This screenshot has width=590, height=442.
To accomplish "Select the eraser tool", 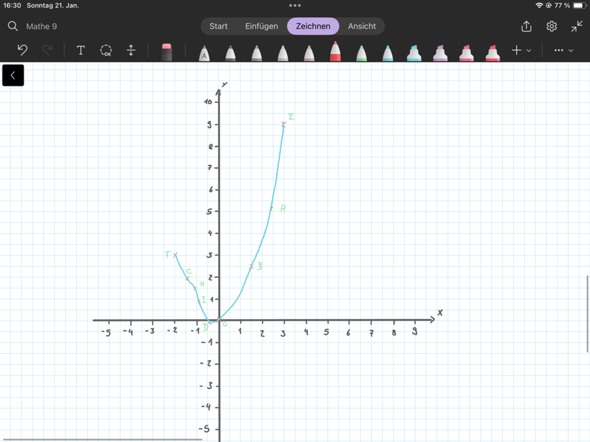I will click(166, 52).
